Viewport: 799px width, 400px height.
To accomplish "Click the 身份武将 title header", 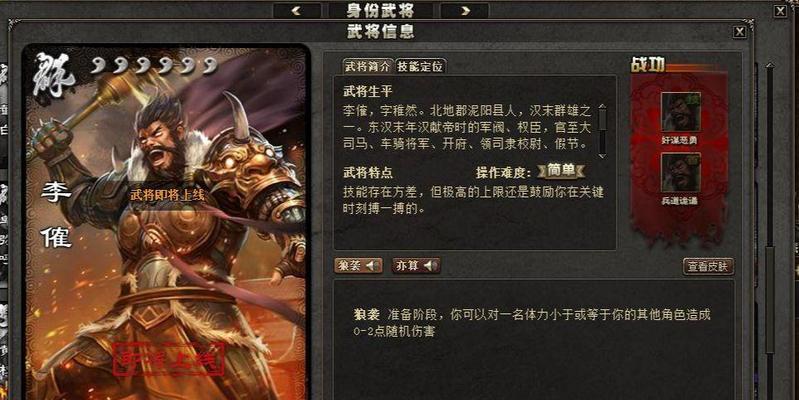I will [x=381, y=11].
